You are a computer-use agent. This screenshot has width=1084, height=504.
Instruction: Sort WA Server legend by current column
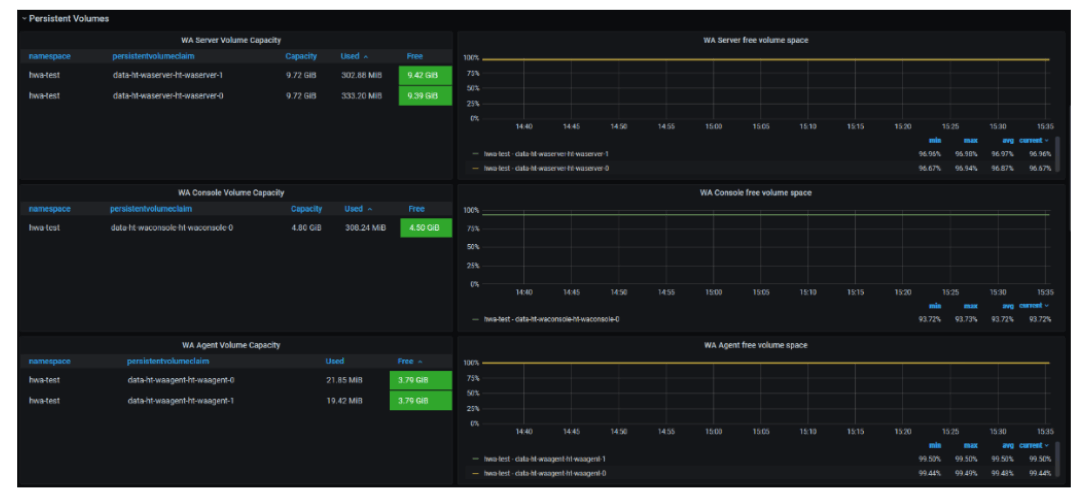click(1035, 140)
